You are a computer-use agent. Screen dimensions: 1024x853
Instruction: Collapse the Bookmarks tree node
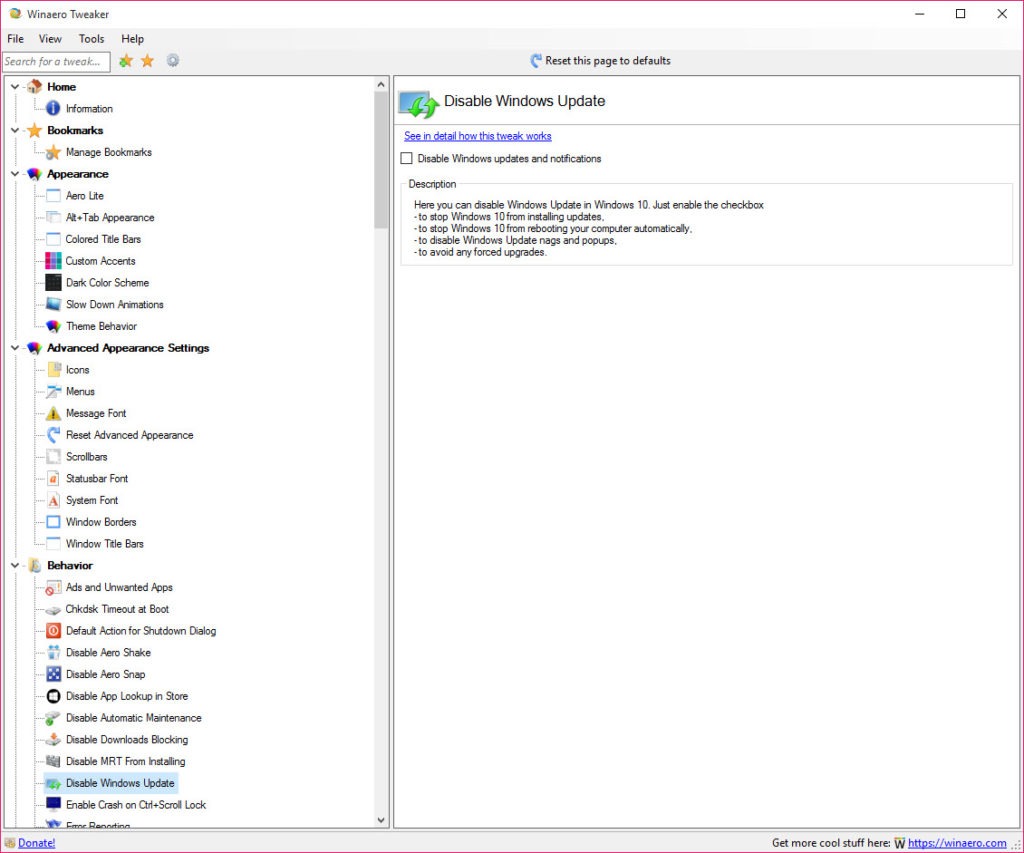(x=15, y=130)
